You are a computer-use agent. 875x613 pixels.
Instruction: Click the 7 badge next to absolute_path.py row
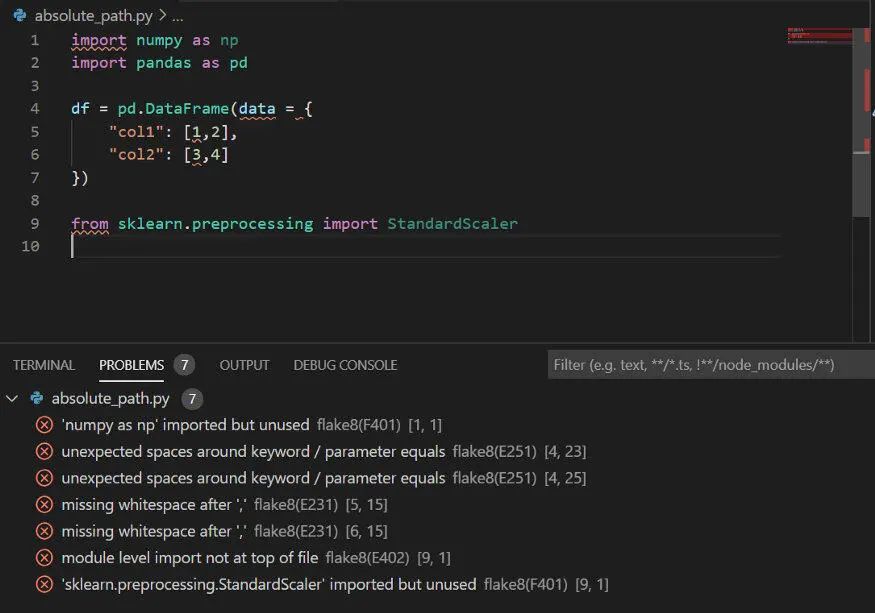point(192,399)
